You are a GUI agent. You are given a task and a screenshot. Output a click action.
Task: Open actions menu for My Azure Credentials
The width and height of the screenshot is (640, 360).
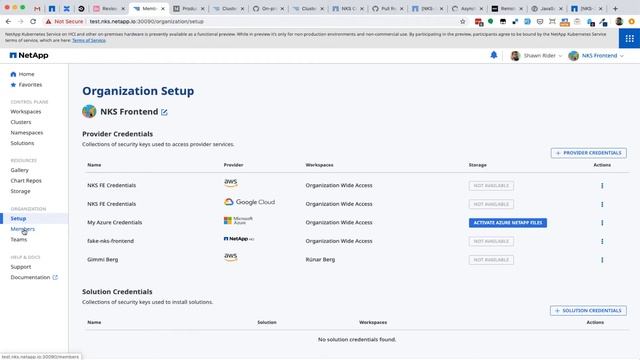point(602,222)
